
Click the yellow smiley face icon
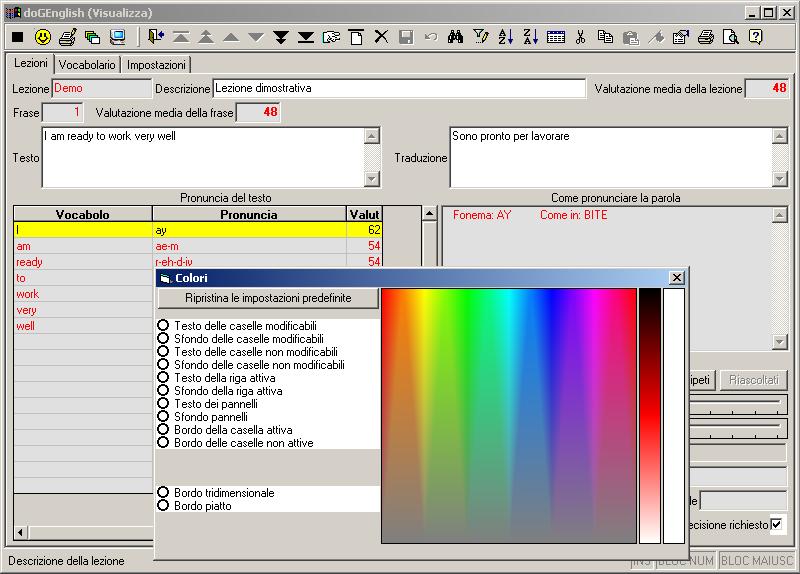point(43,37)
